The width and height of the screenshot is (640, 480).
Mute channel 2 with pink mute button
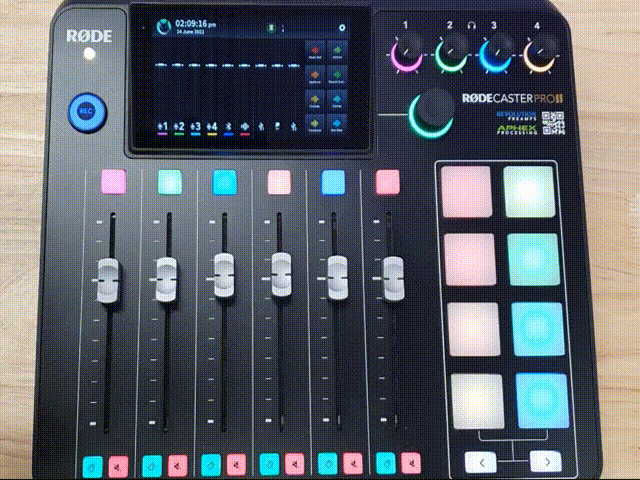[x=178, y=465]
